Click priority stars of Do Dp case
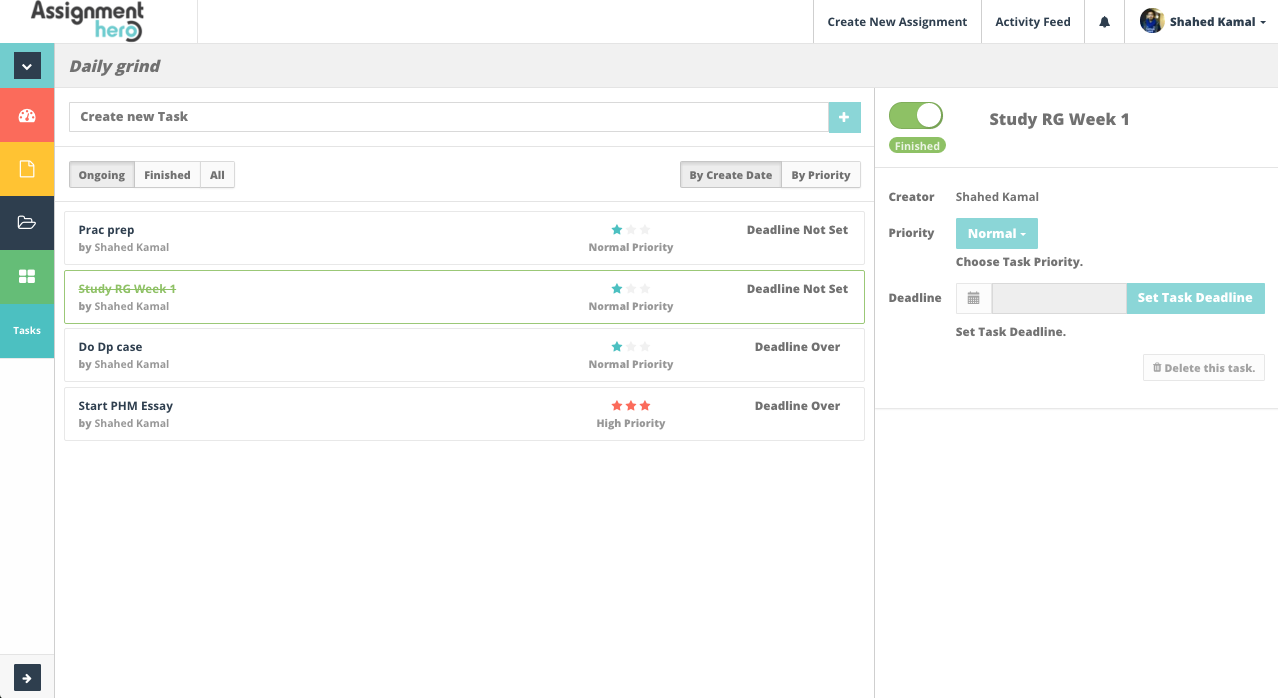The image size is (1278, 698). 631,347
